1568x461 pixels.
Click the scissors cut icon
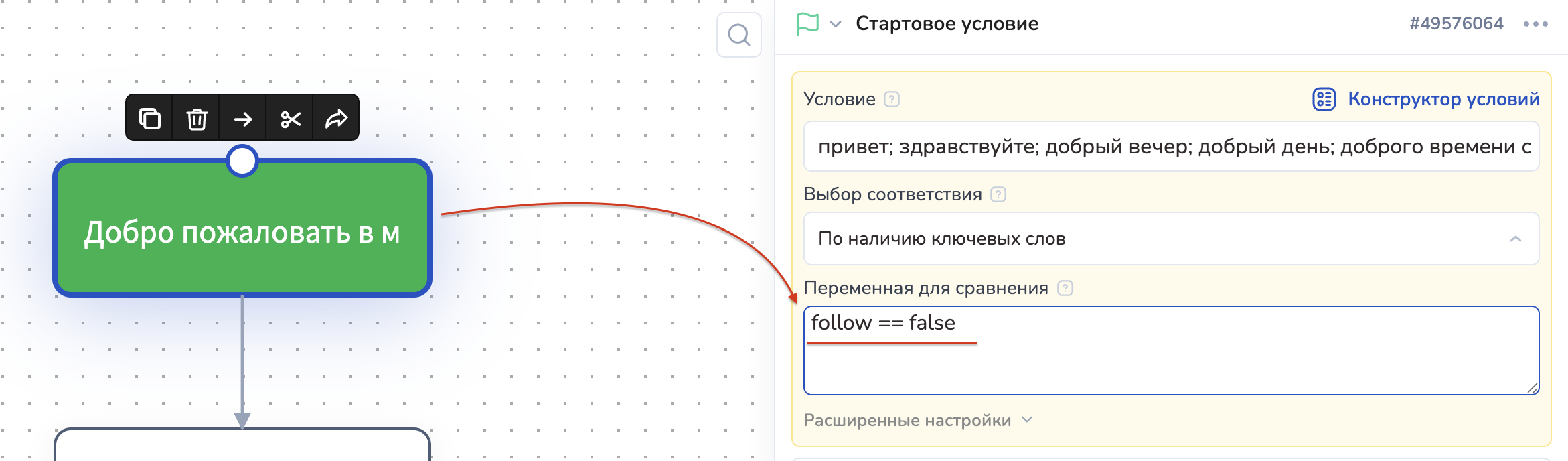[290, 119]
